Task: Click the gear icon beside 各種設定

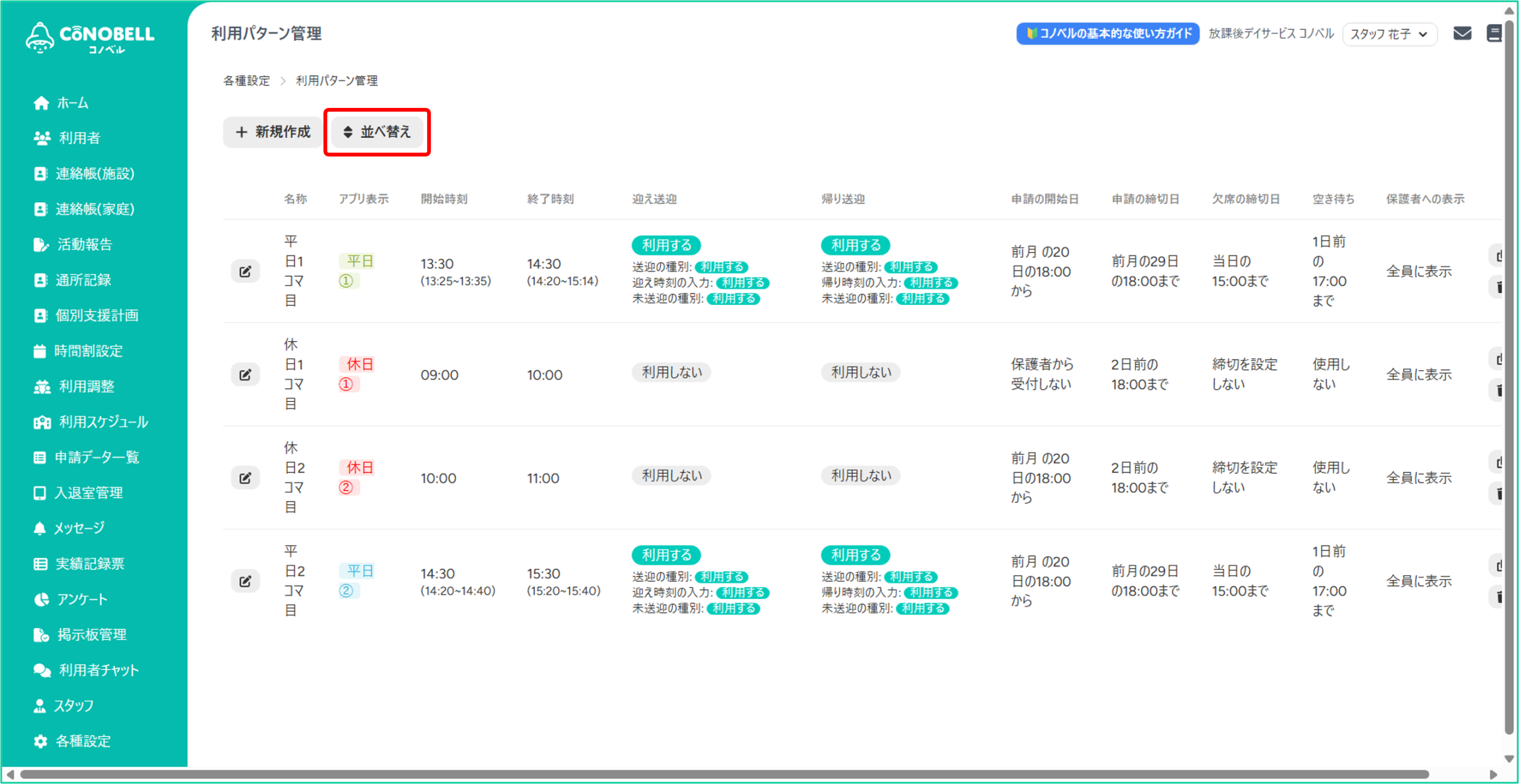Action: [40, 741]
